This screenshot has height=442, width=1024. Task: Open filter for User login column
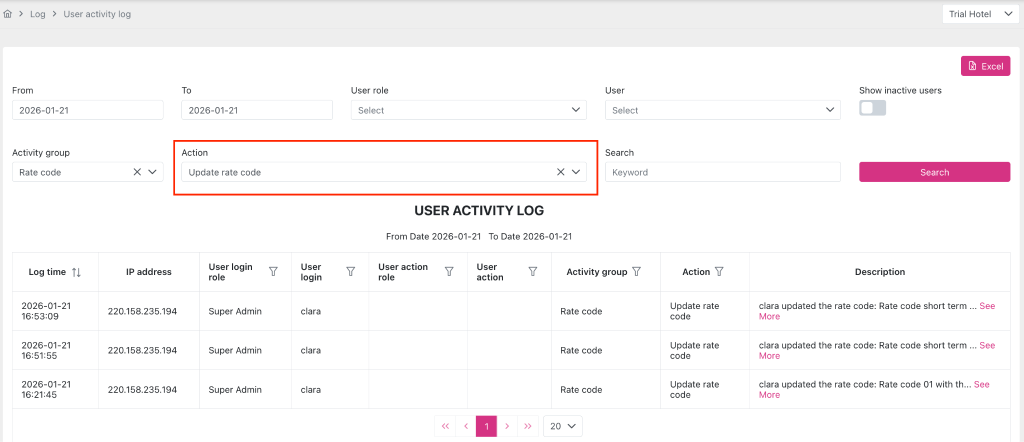pos(350,271)
